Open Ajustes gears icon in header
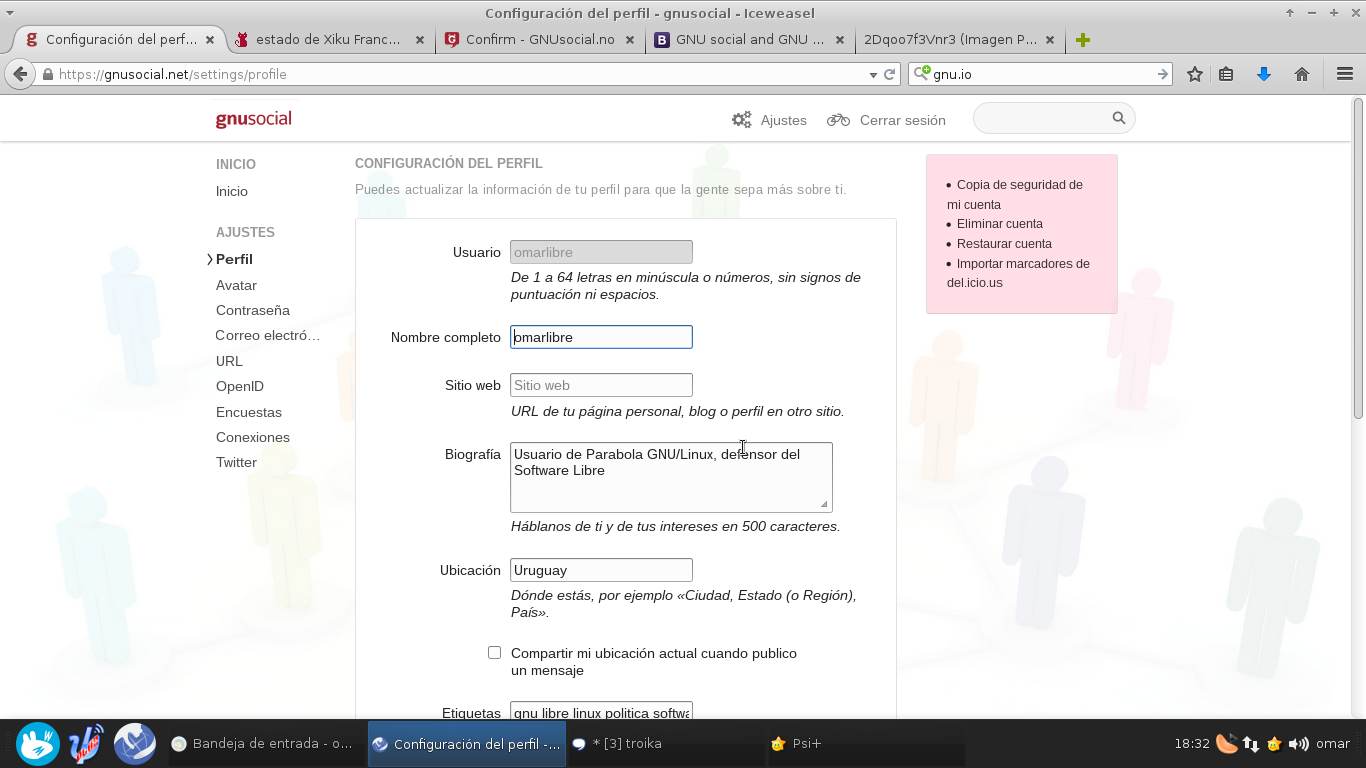 click(741, 119)
